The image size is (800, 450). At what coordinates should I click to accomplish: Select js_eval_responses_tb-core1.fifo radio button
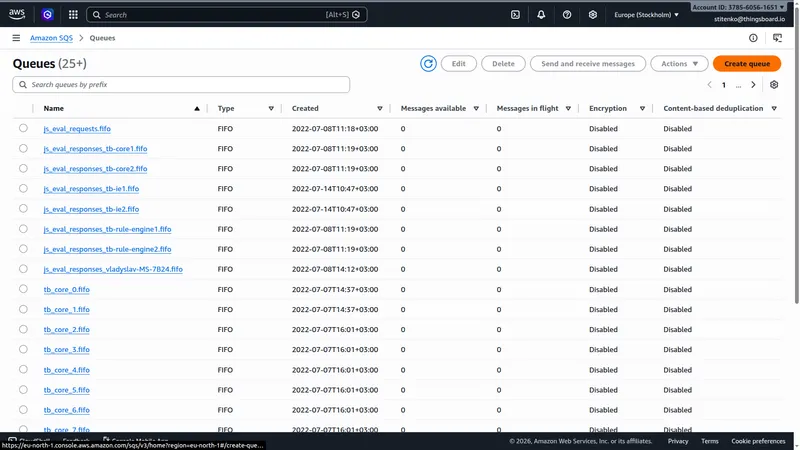pos(23,148)
